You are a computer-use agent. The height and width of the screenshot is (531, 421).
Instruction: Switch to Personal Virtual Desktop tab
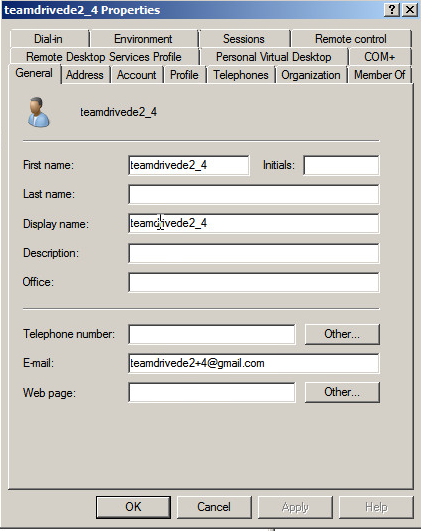coord(274,57)
